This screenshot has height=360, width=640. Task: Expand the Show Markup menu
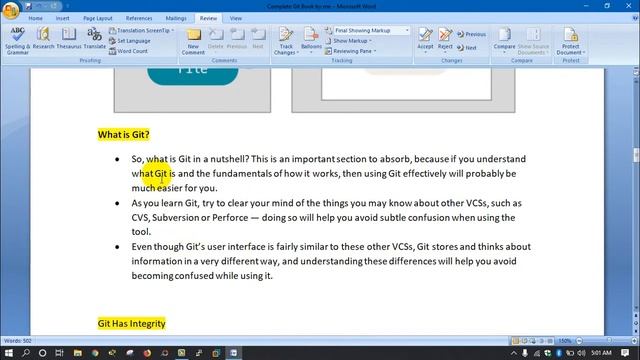point(349,41)
